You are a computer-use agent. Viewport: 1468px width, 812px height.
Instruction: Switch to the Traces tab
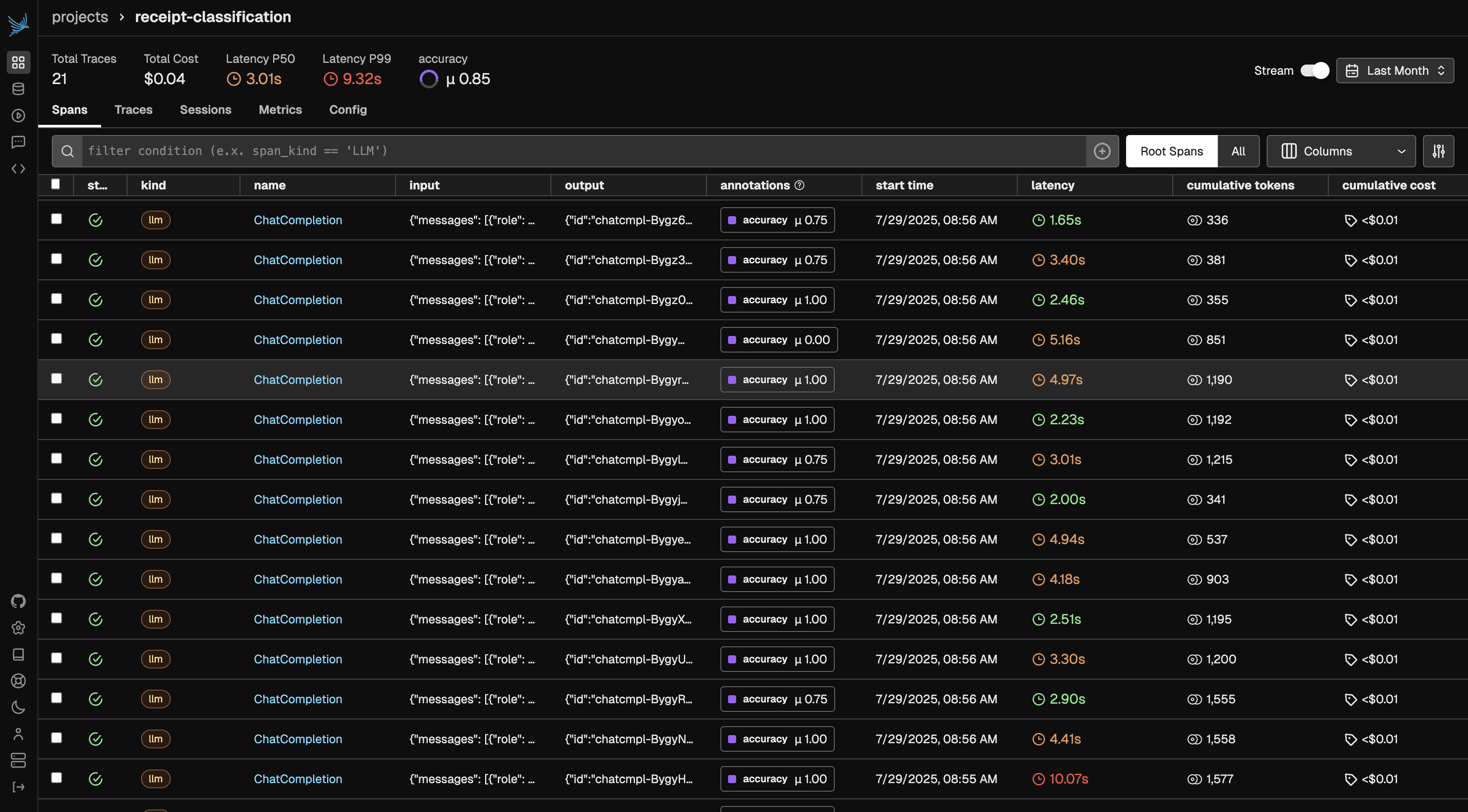133,110
